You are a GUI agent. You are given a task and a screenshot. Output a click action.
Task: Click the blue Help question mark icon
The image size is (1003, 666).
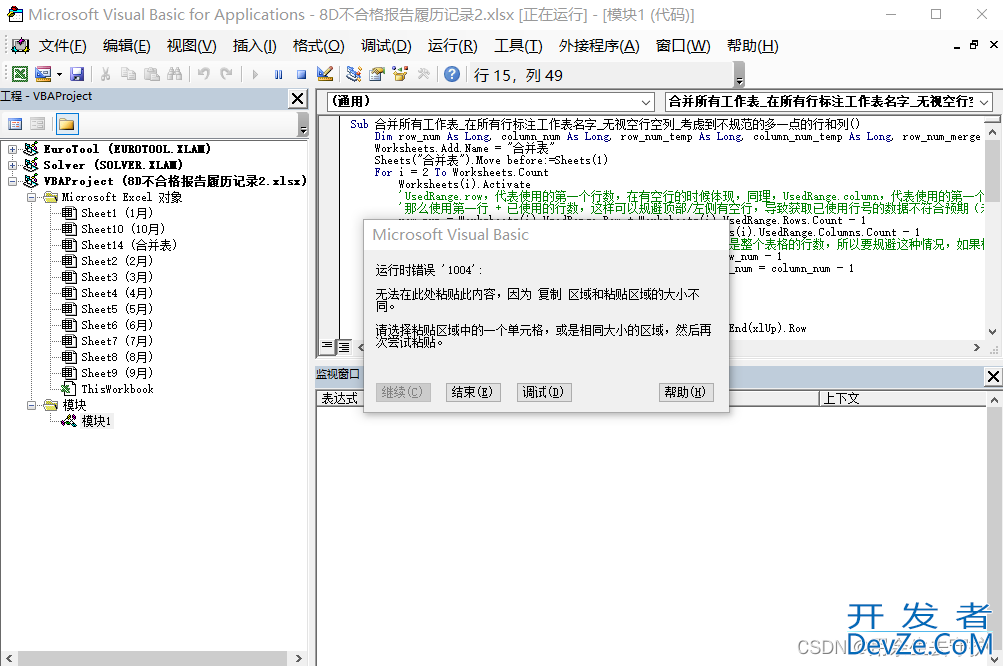(452, 74)
